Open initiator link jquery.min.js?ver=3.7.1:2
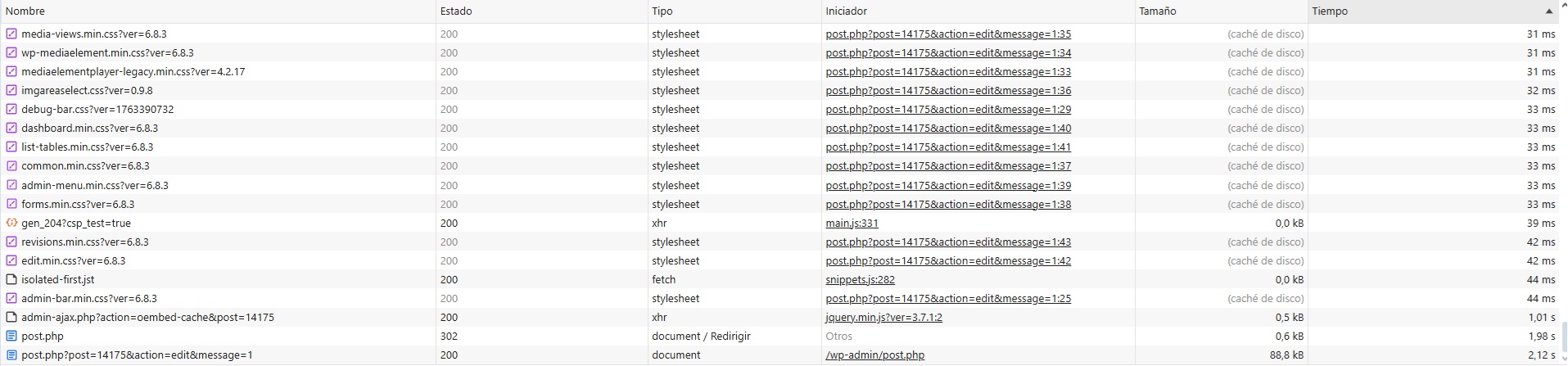This screenshot has width=1568, height=366. pyautogui.click(x=883, y=317)
